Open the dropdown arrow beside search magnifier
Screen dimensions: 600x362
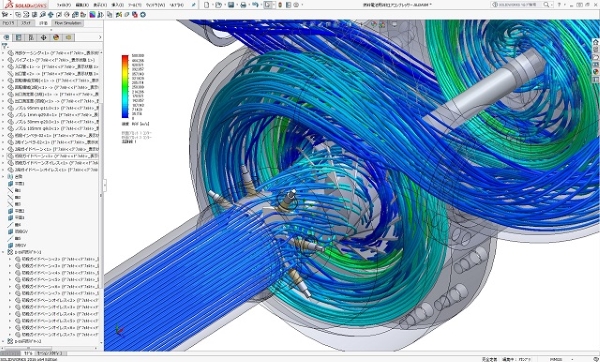pyautogui.click(x=552, y=5)
